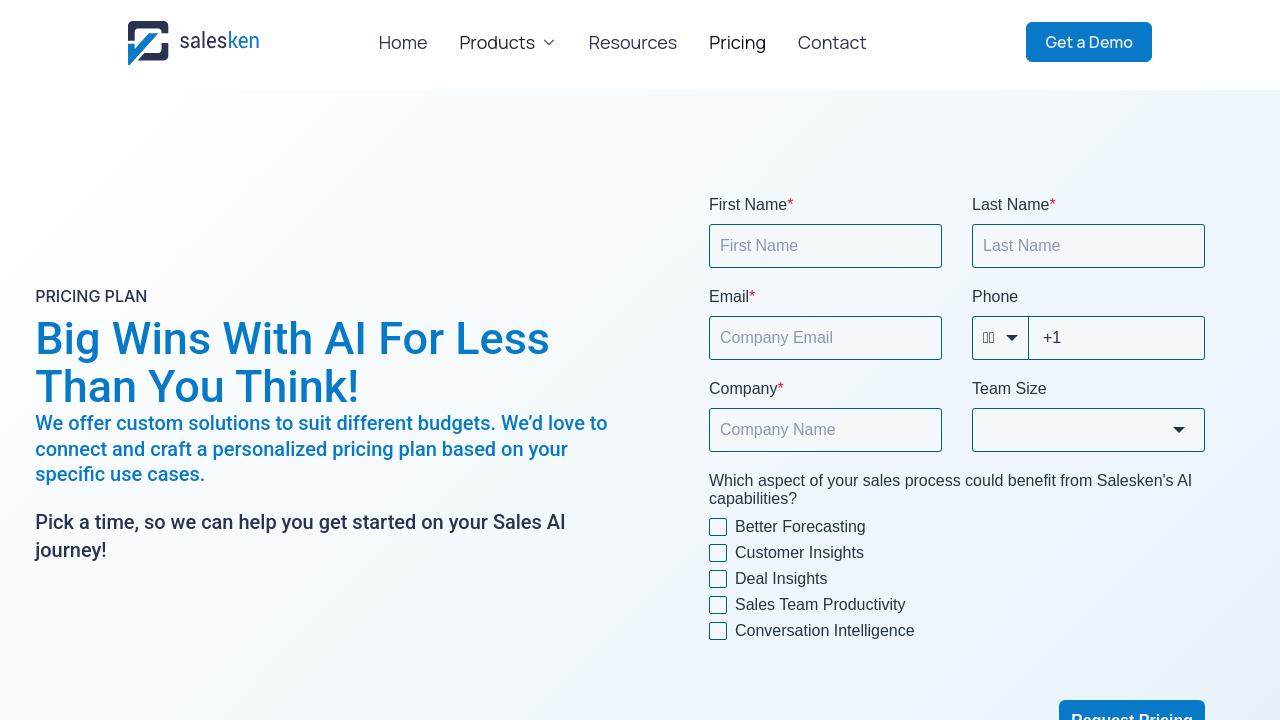This screenshot has width=1280, height=720.
Task: Click into the Last Name field
Action: pos(1088,246)
